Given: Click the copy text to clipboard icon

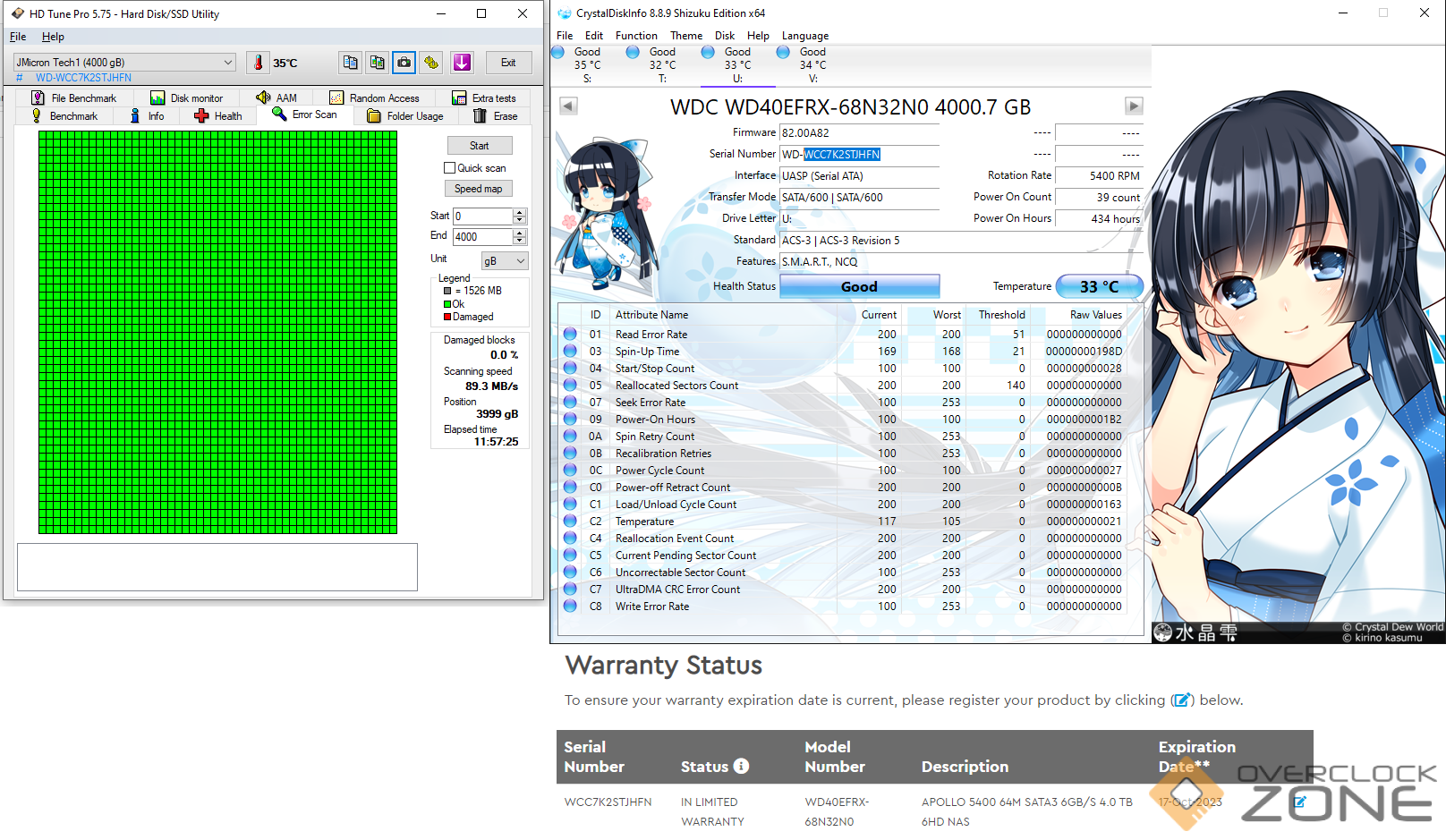Looking at the screenshot, I should click(x=351, y=63).
